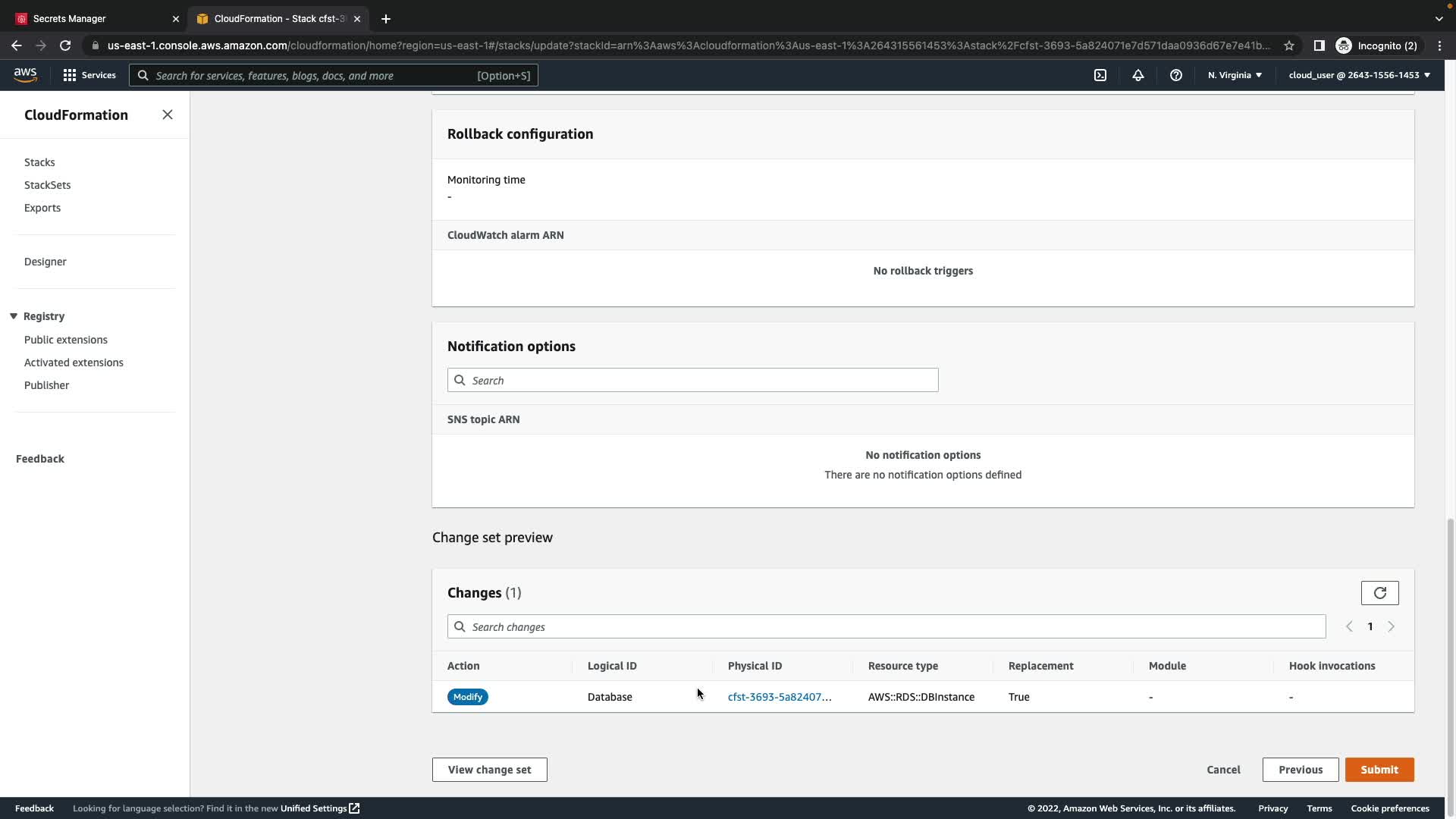Open the N. Virginia region dropdown
The height and width of the screenshot is (819, 1456).
click(1235, 75)
